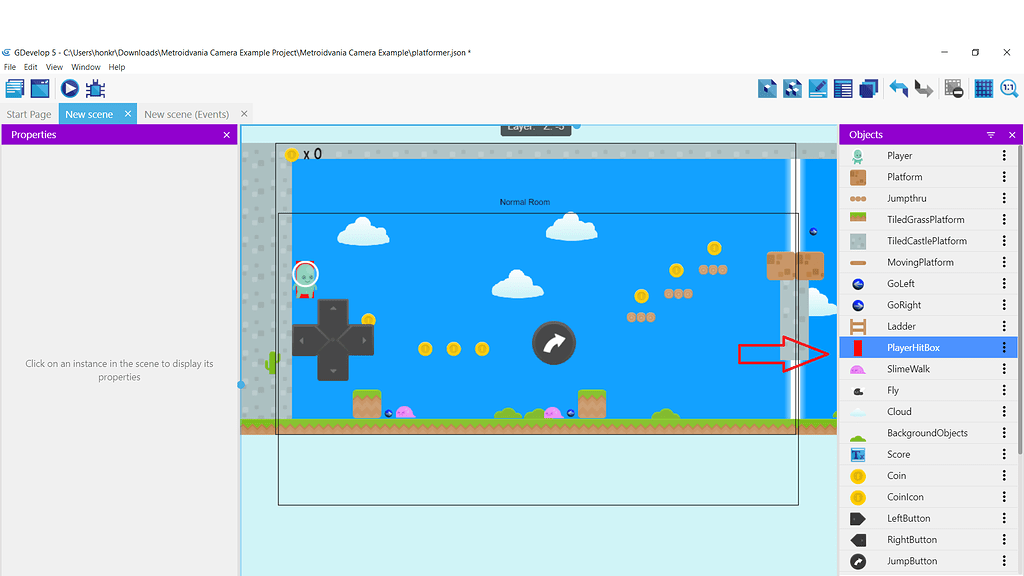The width and height of the screenshot is (1024, 576).
Task: Undo the last change
Action: click(x=898, y=88)
